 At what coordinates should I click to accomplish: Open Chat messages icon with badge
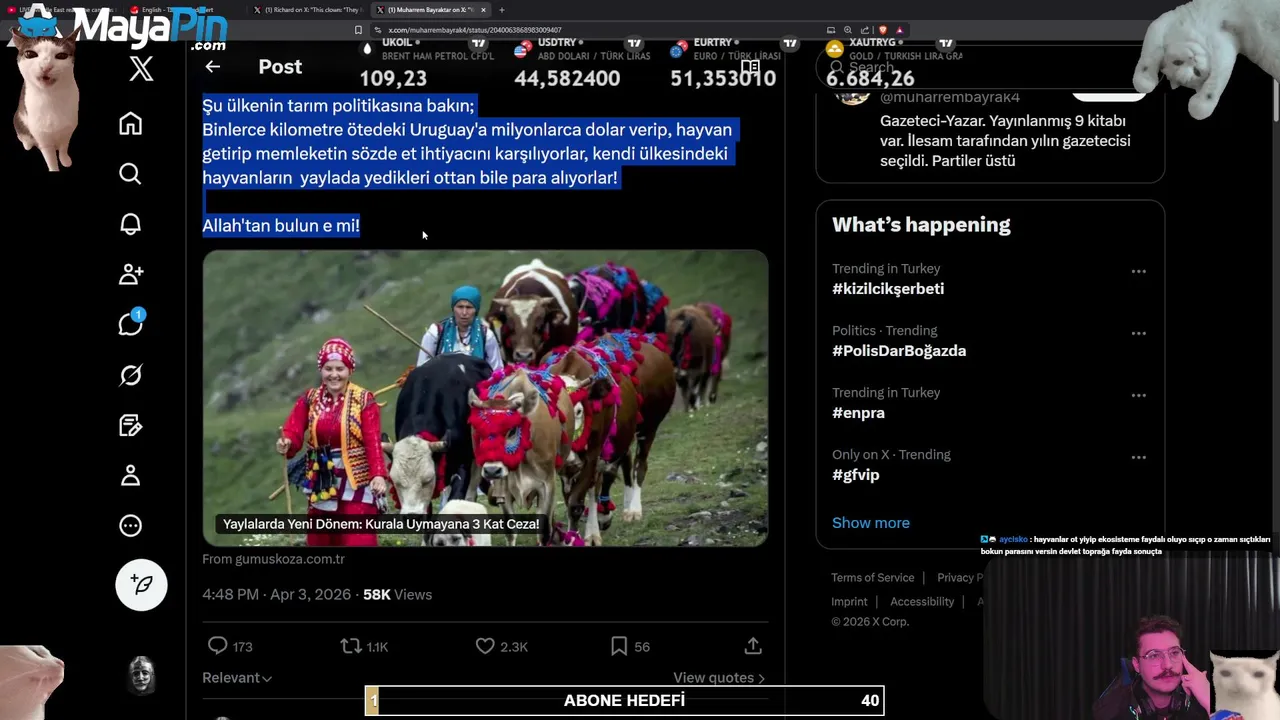click(130, 324)
